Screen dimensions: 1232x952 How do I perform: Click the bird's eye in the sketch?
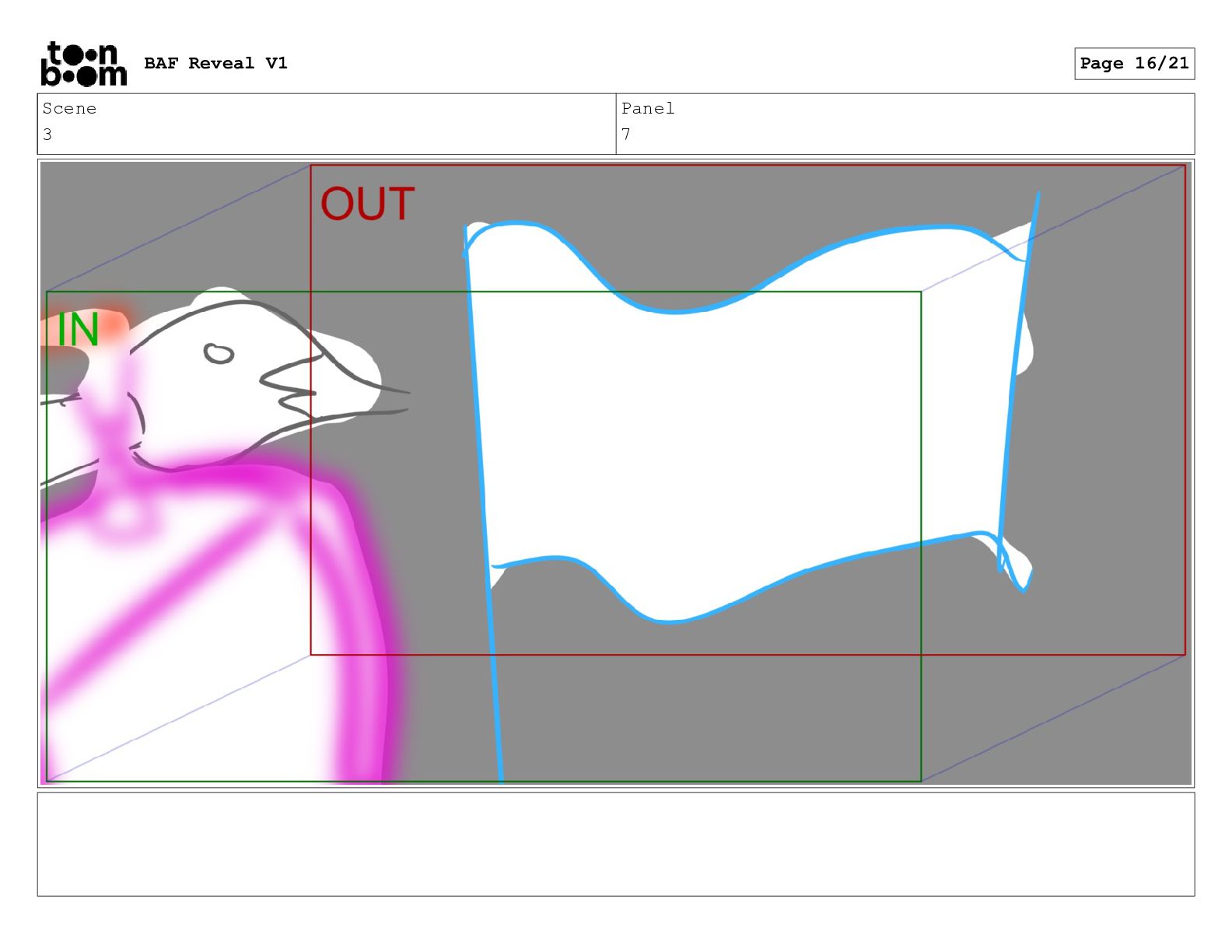point(219,354)
